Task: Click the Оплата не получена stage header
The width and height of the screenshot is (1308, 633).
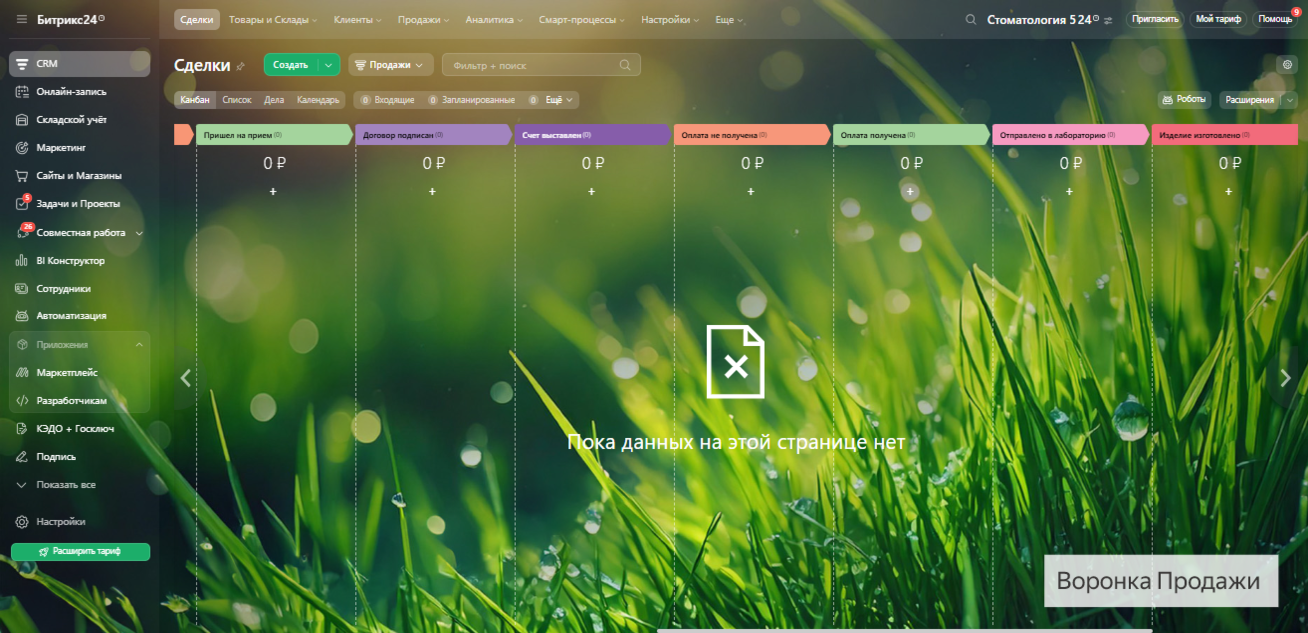Action: [753, 135]
